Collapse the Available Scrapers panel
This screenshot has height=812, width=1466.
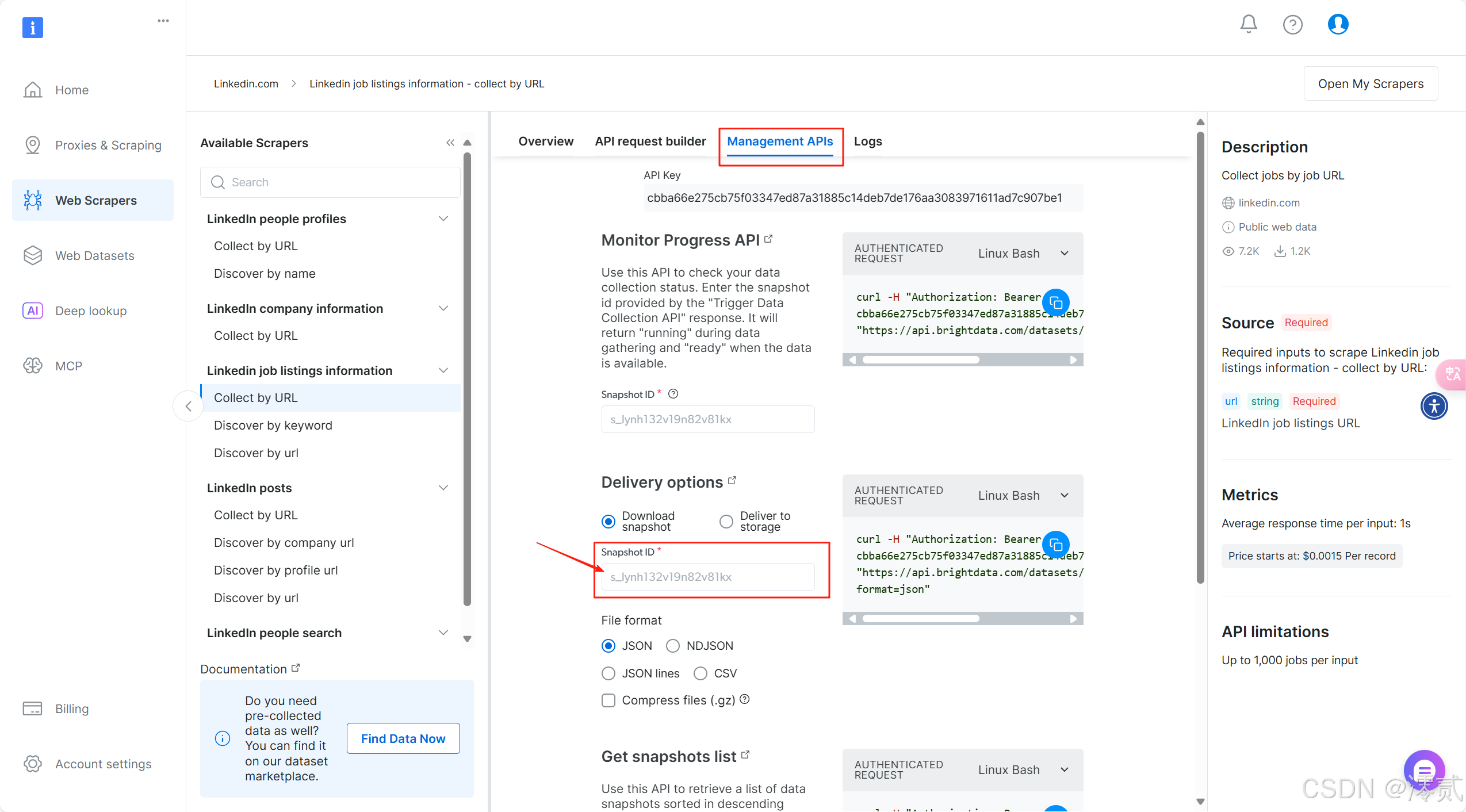pyautogui.click(x=450, y=143)
